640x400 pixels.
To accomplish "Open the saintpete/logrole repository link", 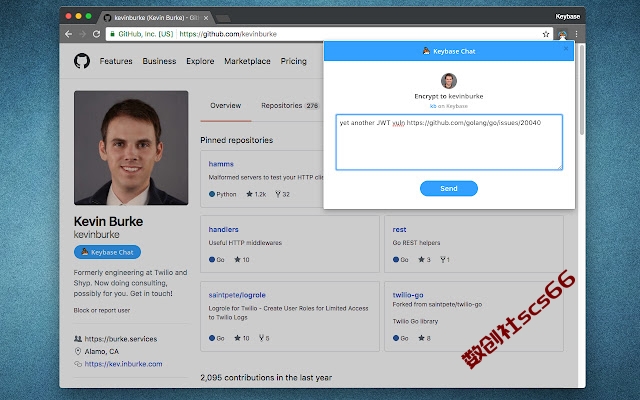I will pyautogui.click(x=237, y=295).
